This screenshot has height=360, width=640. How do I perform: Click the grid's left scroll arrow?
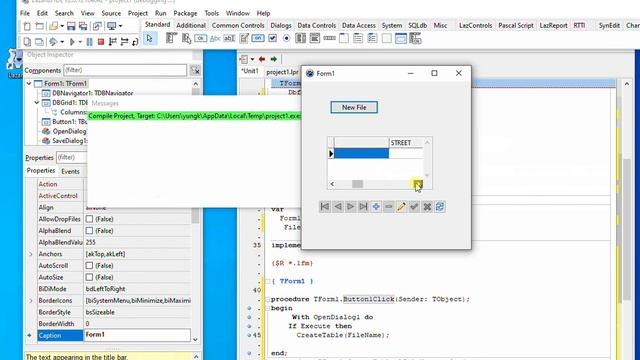332,184
